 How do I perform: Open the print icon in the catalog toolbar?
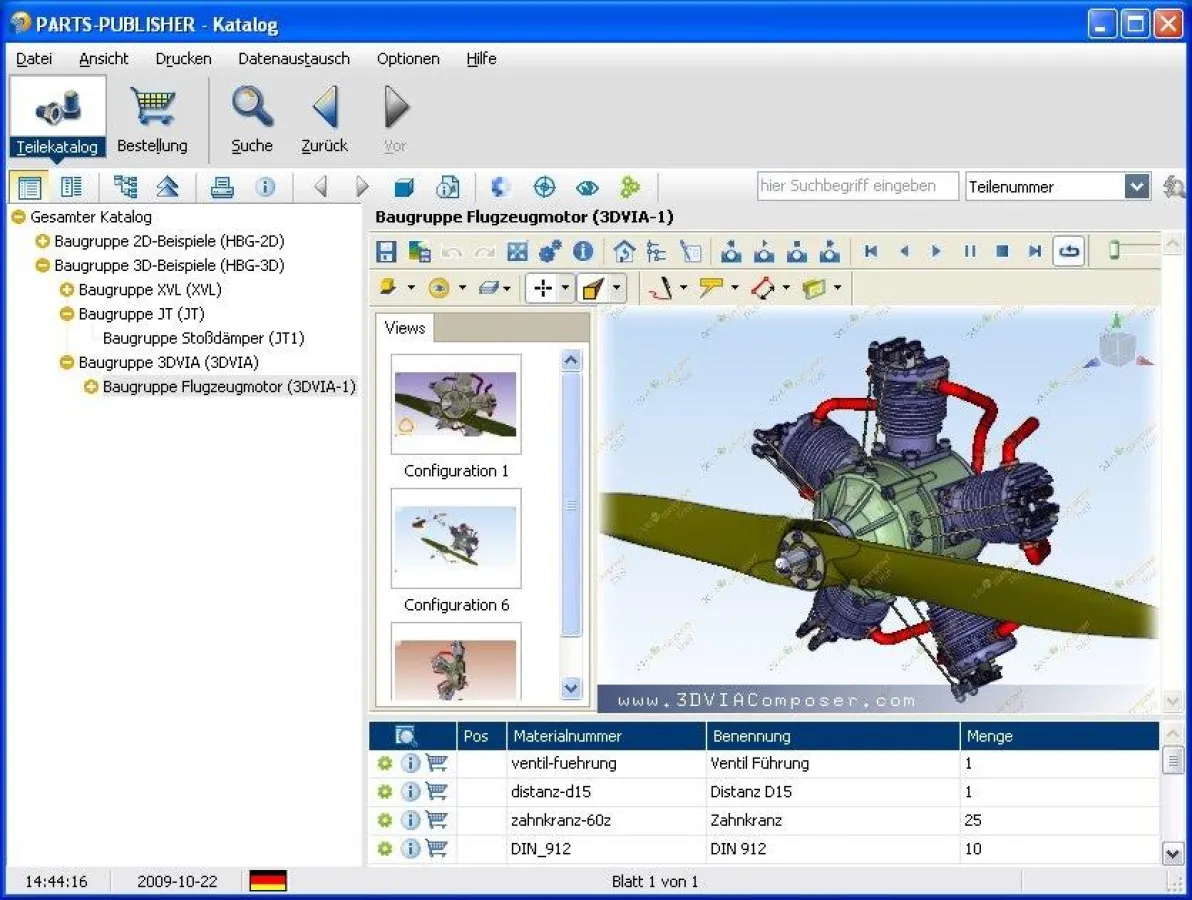click(222, 187)
